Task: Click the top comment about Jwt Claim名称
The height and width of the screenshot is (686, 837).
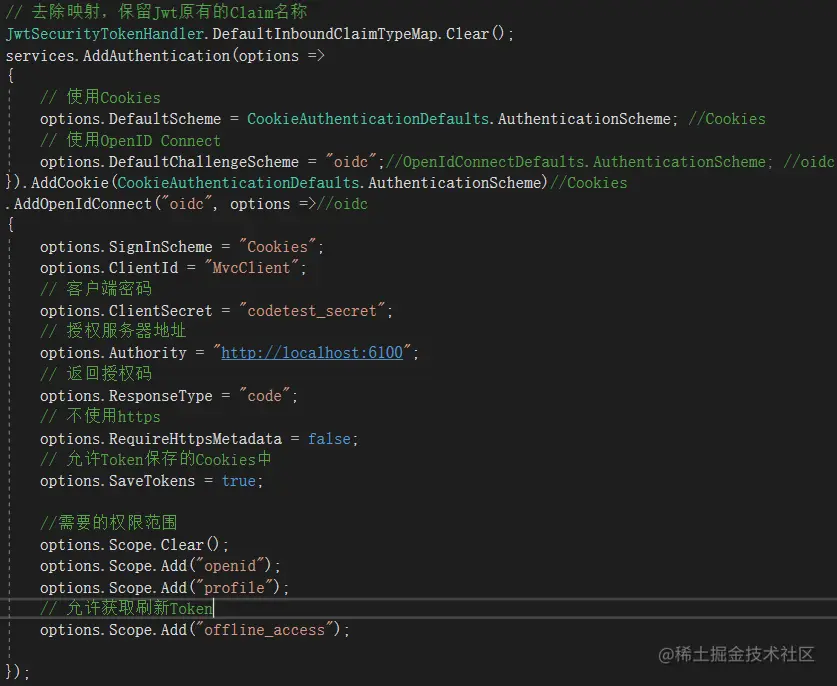Action: 156,12
